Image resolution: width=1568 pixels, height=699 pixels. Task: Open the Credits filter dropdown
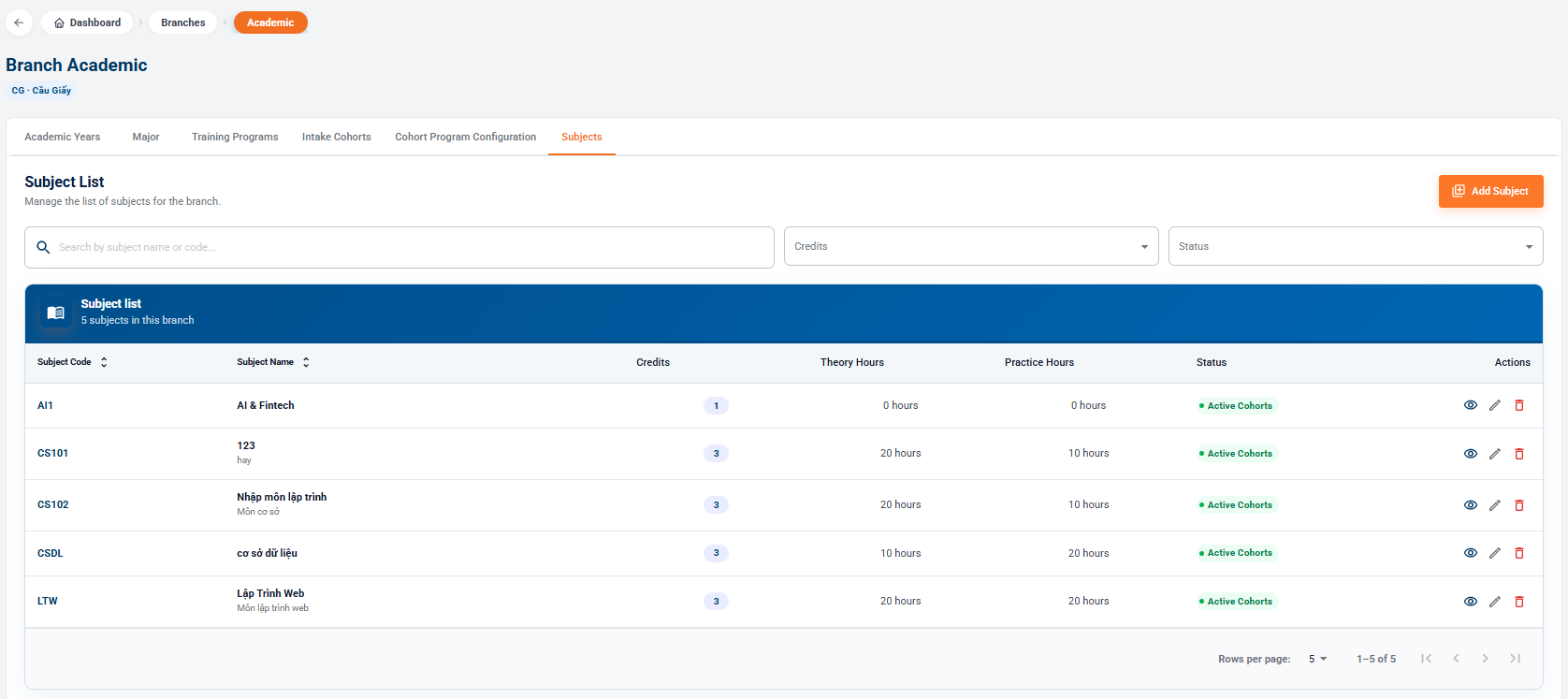tap(971, 247)
